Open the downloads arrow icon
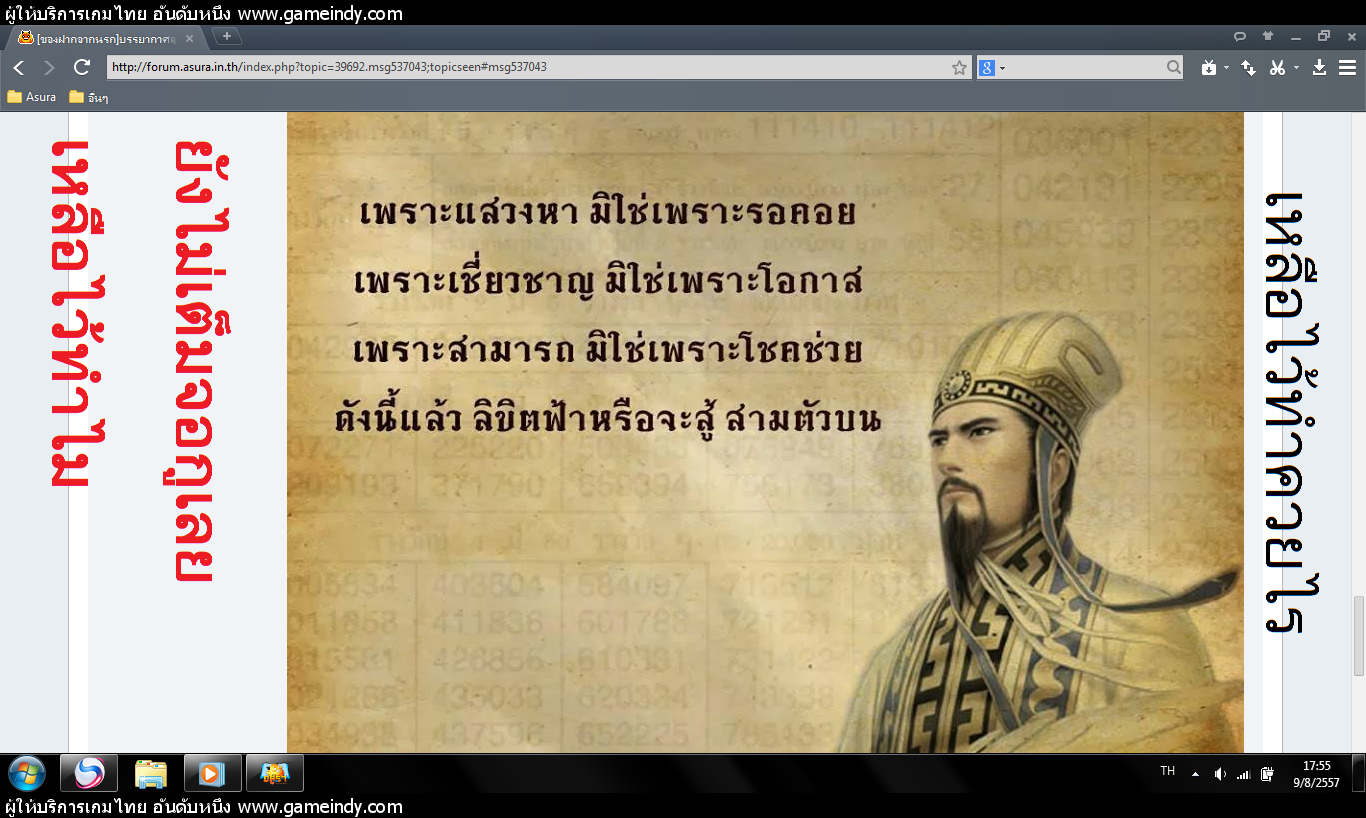The height and width of the screenshot is (818, 1366). point(1319,67)
